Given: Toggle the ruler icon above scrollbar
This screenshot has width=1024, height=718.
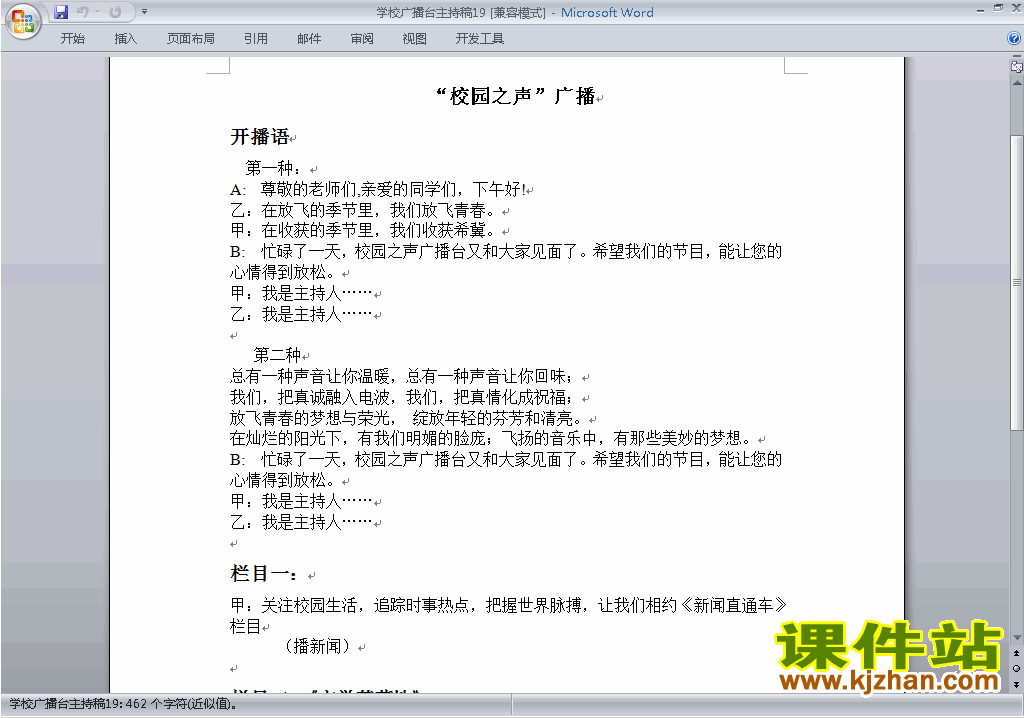Looking at the screenshot, I should (x=1016, y=66).
